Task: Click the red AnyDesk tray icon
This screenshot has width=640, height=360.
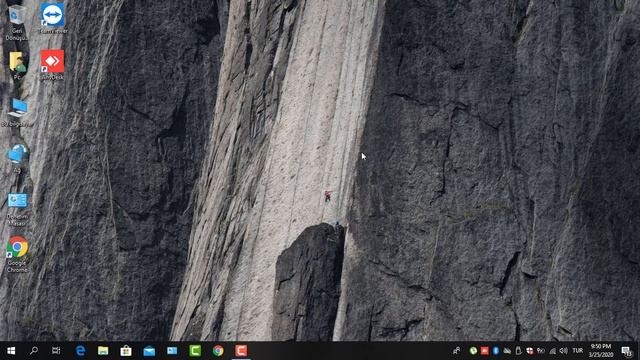Action: point(484,351)
